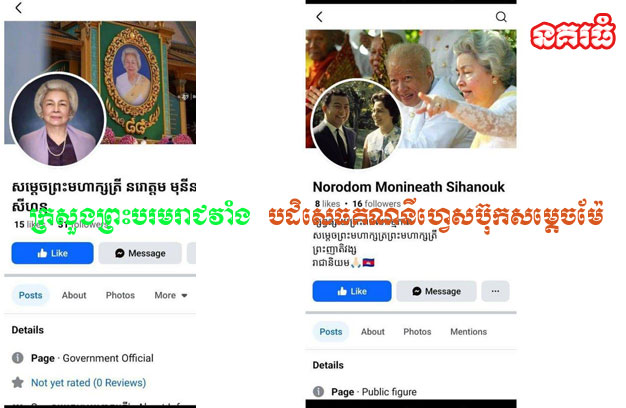Switch to About tab on left page
This screenshot has height=408, width=626.
(x=74, y=295)
